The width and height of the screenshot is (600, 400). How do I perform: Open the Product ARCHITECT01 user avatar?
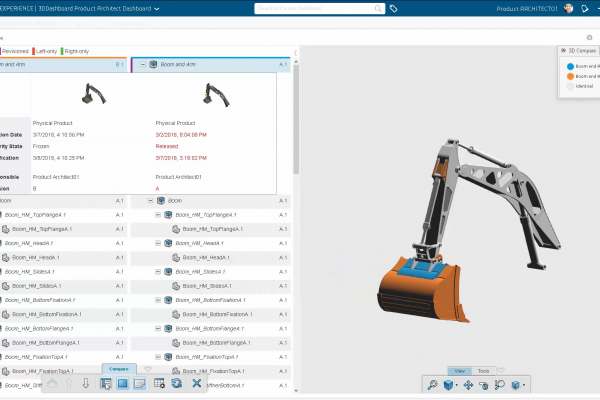[569, 8]
